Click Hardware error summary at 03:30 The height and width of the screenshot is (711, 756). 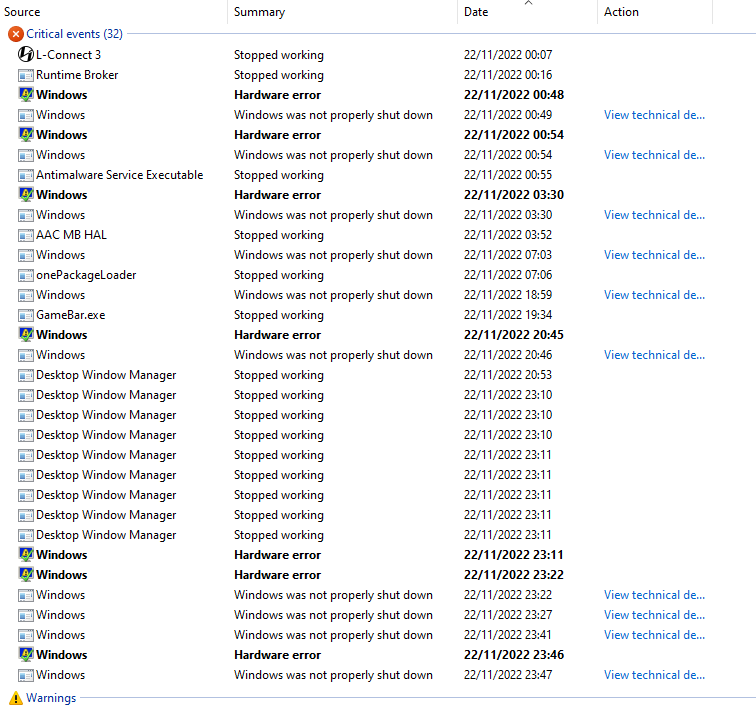[277, 195]
